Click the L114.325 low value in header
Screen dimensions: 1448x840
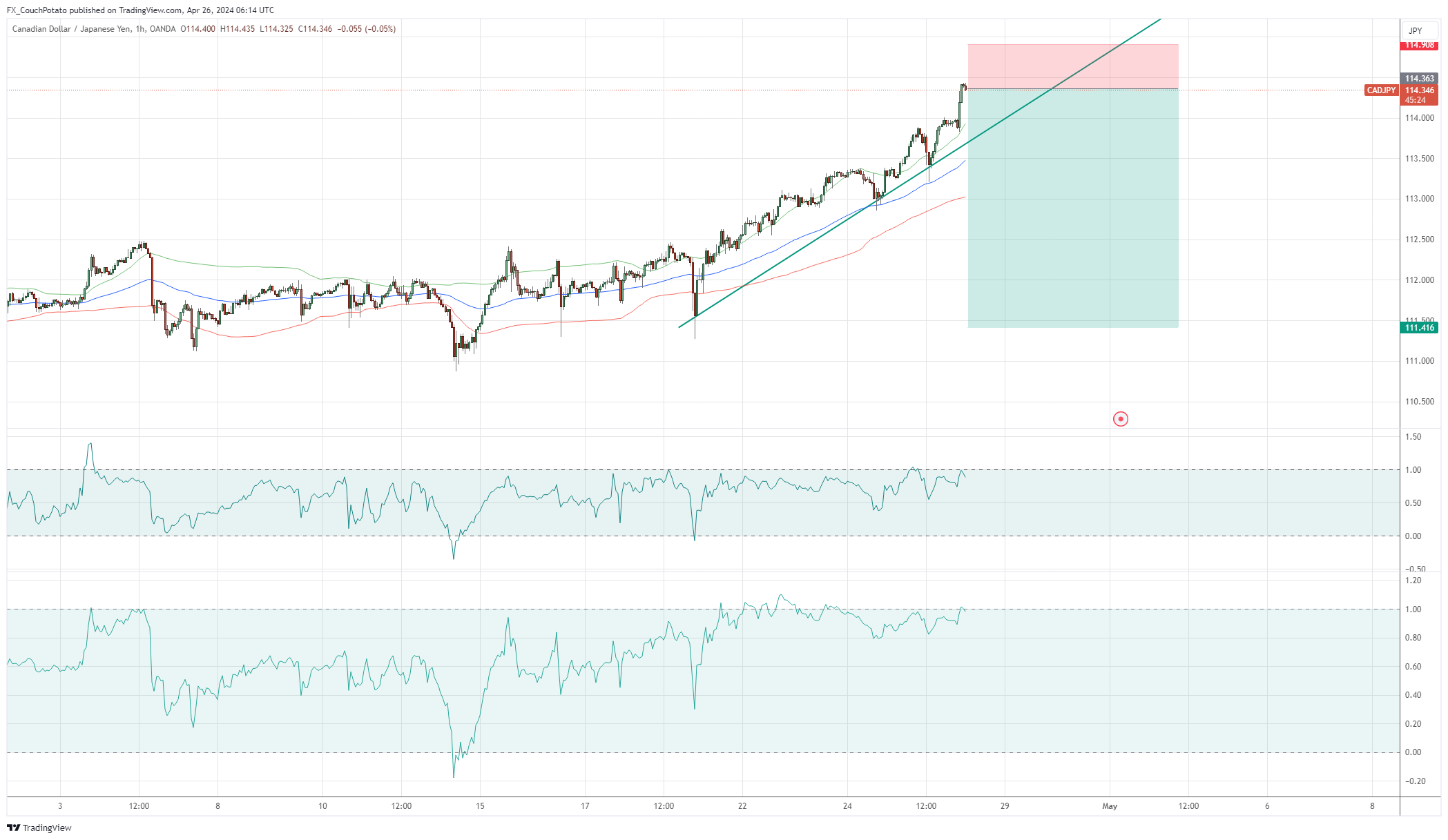click(276, 29)
